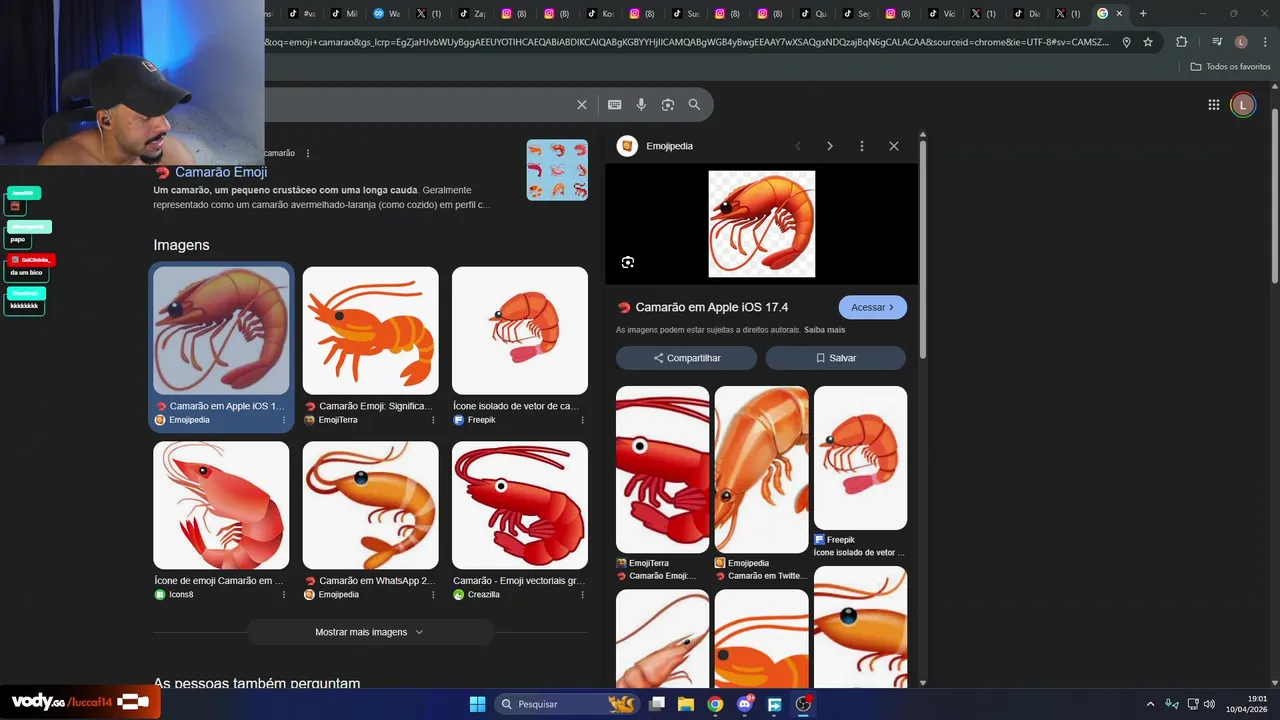This screenshot has height=720, width=1280.
Task: Open more options for Camarão Emoji result
Action: (x=308, y=153)
